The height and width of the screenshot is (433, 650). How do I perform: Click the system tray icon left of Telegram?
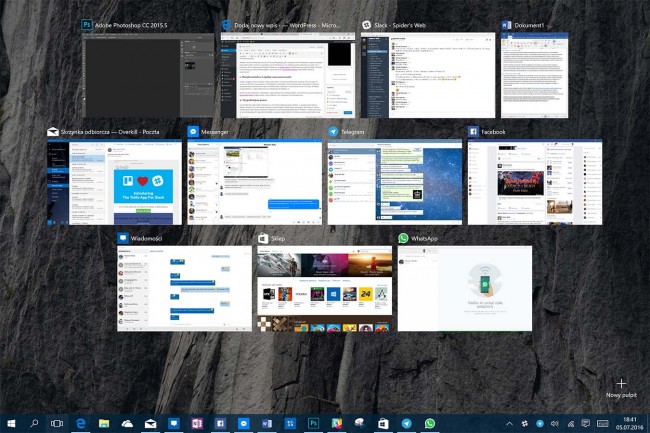pyautogui.click(x=524, y=423)
